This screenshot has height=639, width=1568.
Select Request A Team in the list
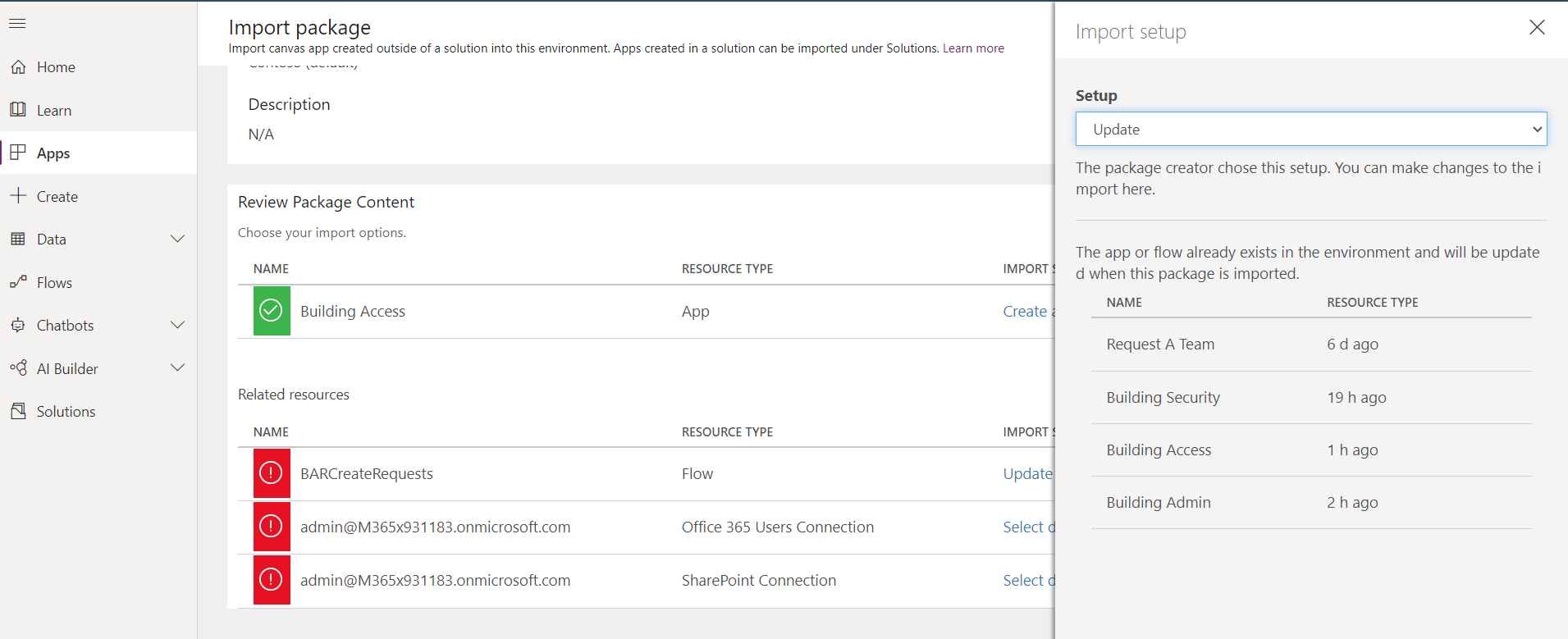[x=1159, y=345]
